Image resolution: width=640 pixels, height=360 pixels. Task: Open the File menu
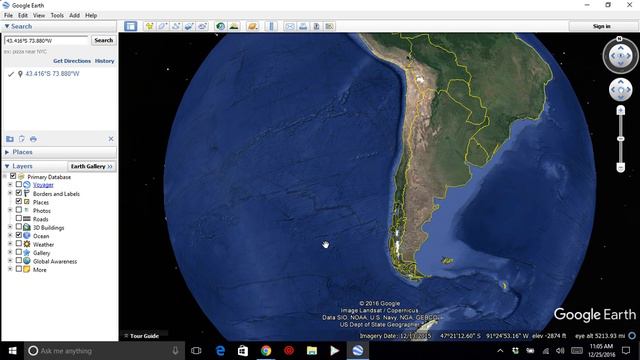tap(8, 15)
